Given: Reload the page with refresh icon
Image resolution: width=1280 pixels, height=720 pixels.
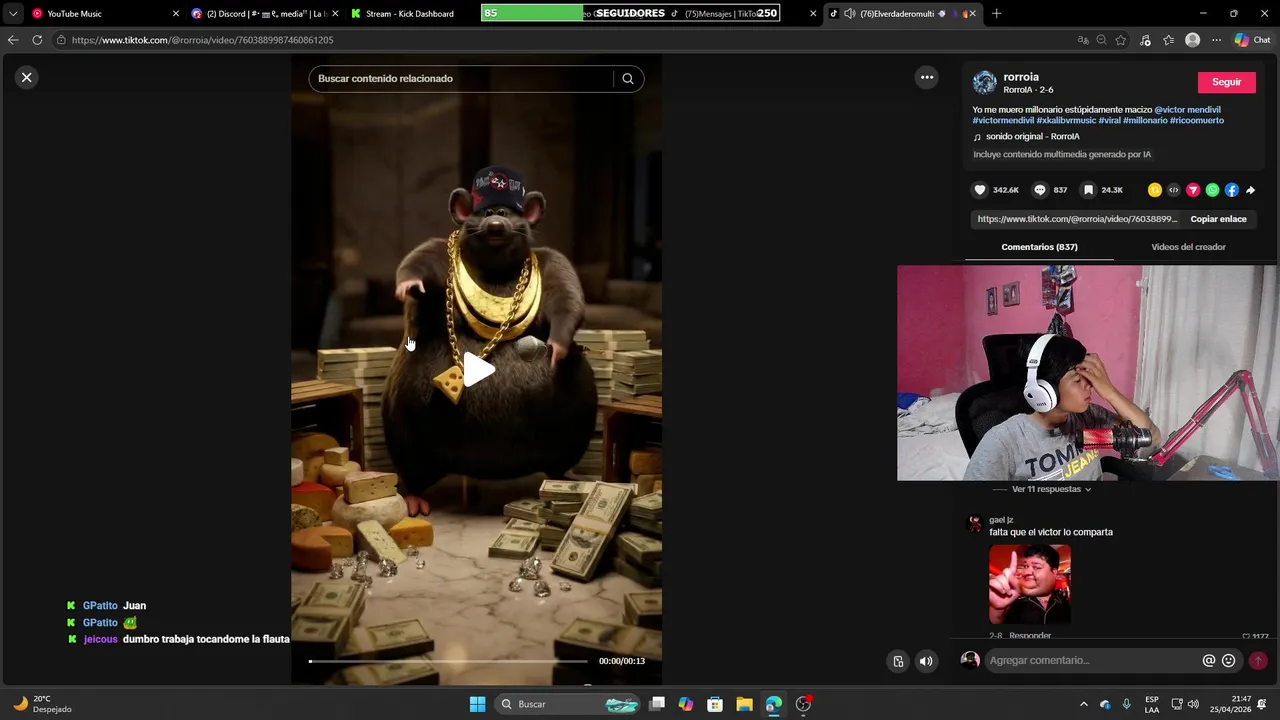Looking at the screenshot, I should coord(37,40).
